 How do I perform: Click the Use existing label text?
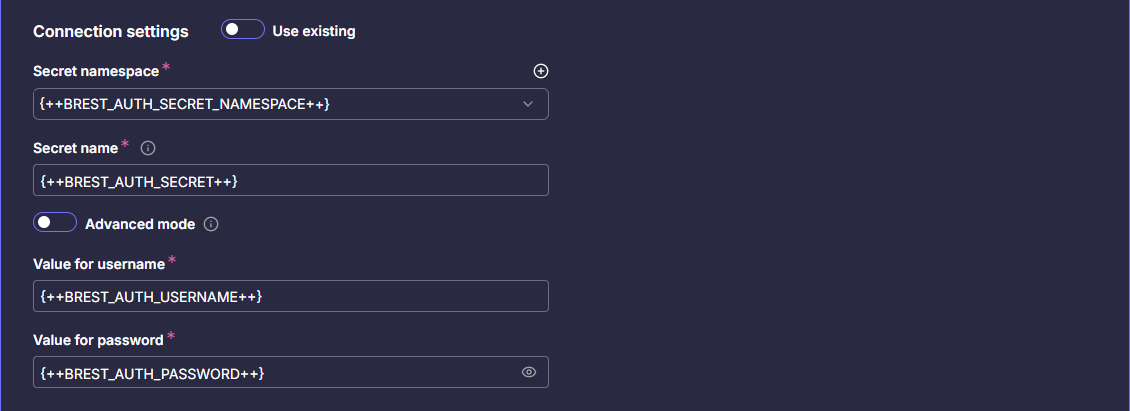tap(314, 31)
